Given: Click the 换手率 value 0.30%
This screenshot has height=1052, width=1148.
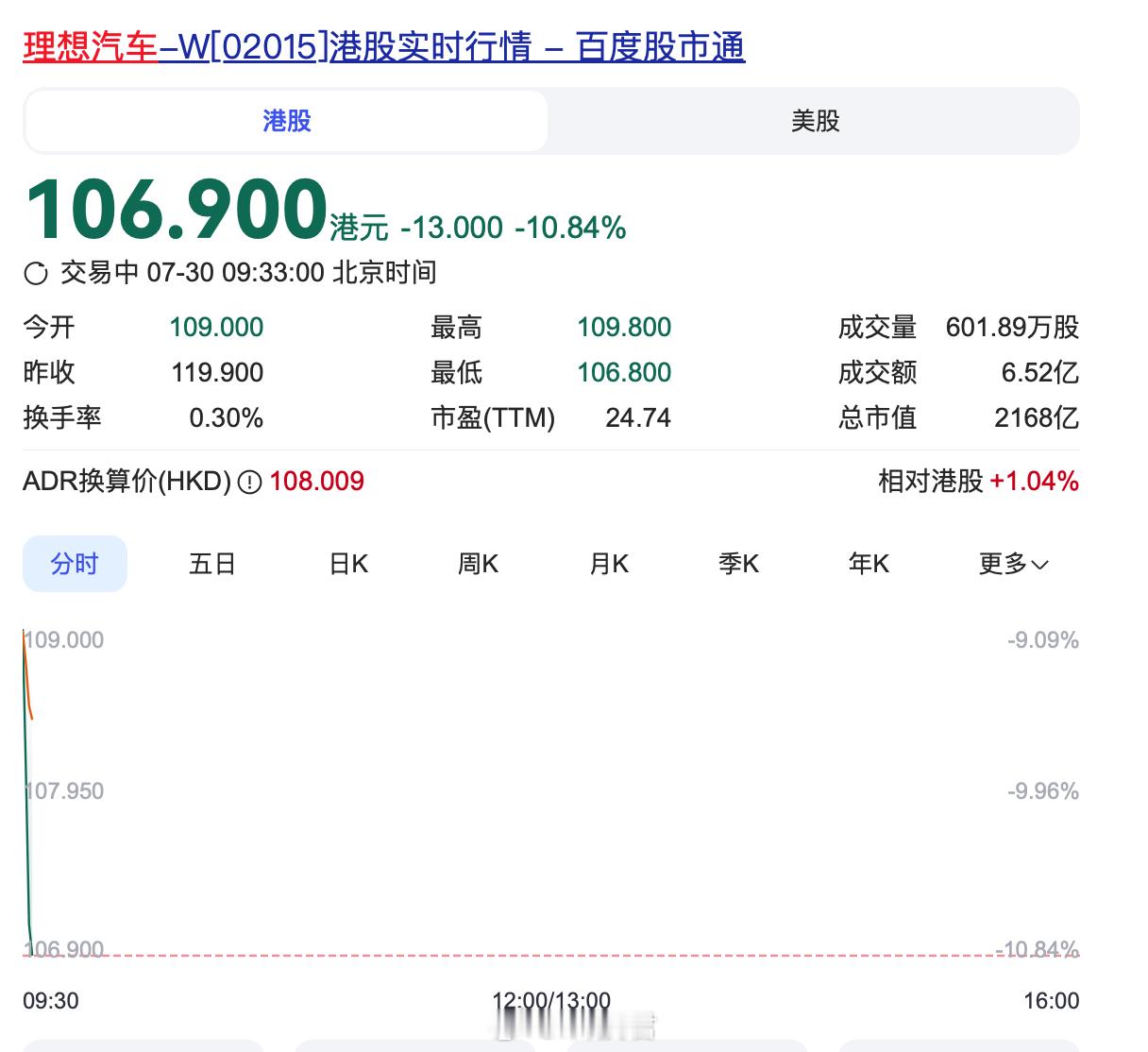Looking at the screenshot, I should (226, 417).
